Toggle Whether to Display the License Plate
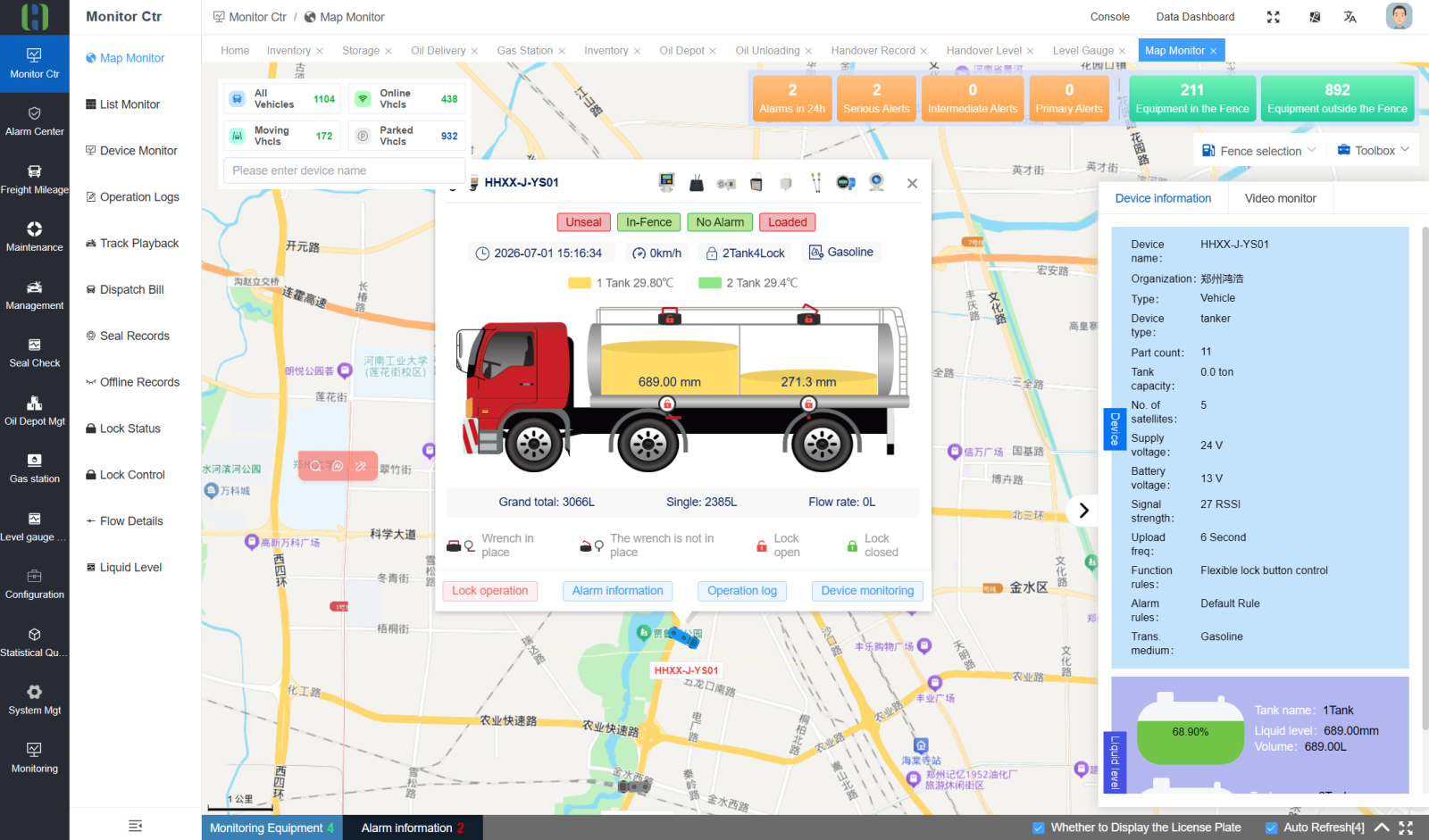 click(1038, 828)
